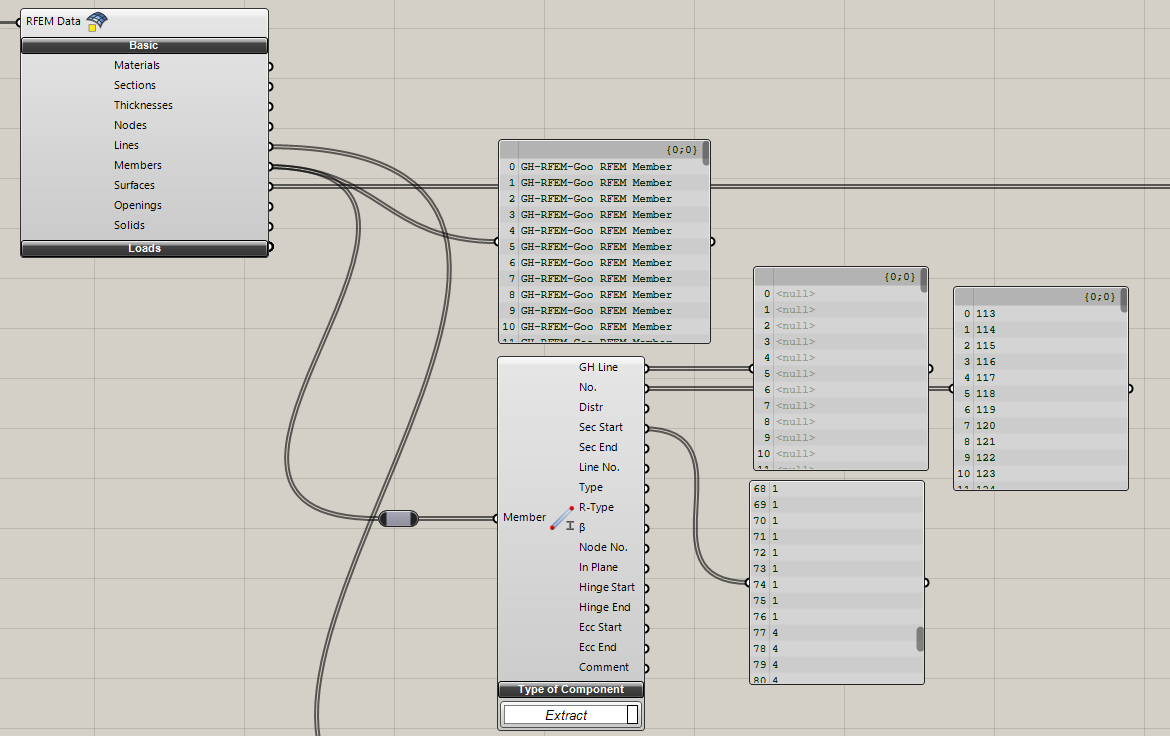Expand the Loads section header

144,249
